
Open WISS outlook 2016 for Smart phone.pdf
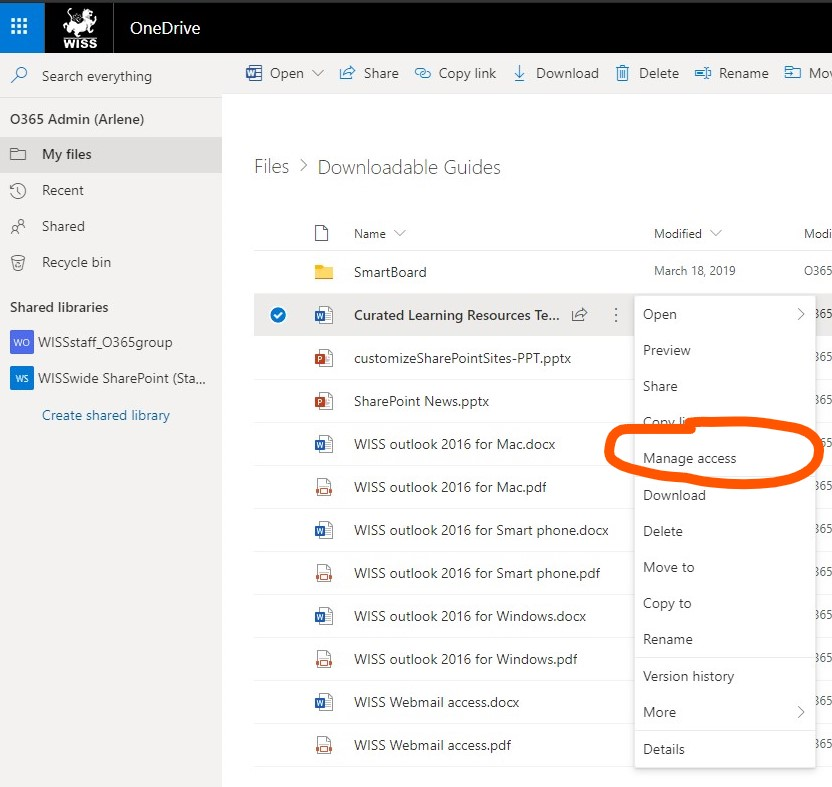pyautogui.click(x=476, y=573)
